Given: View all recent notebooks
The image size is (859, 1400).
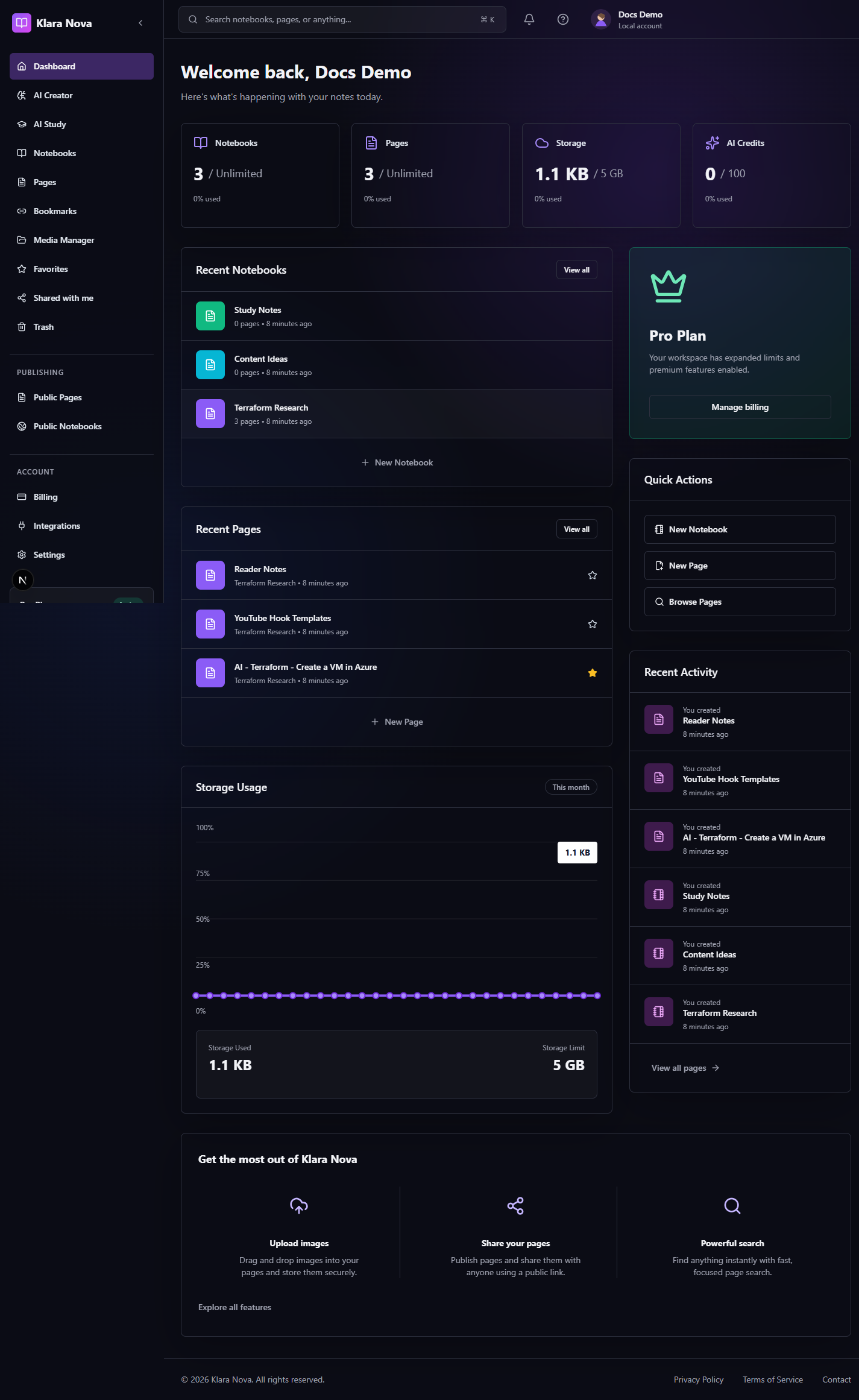Looking at the screenshot, I should (x=577, y=270).
